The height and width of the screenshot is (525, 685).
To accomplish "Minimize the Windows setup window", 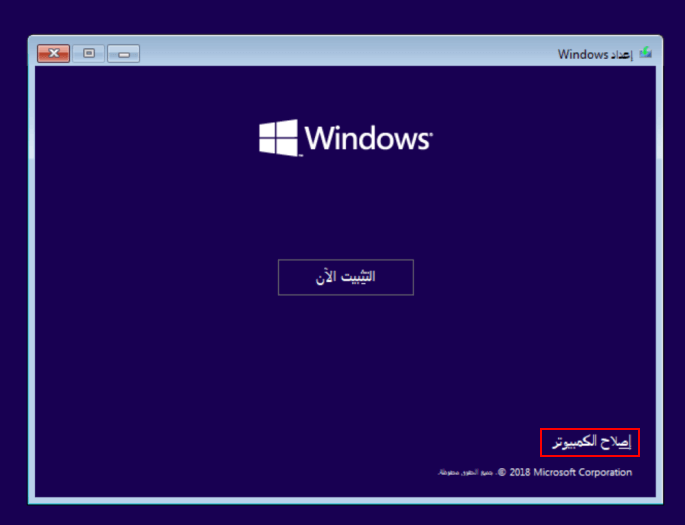I will [x=124, y=53].
